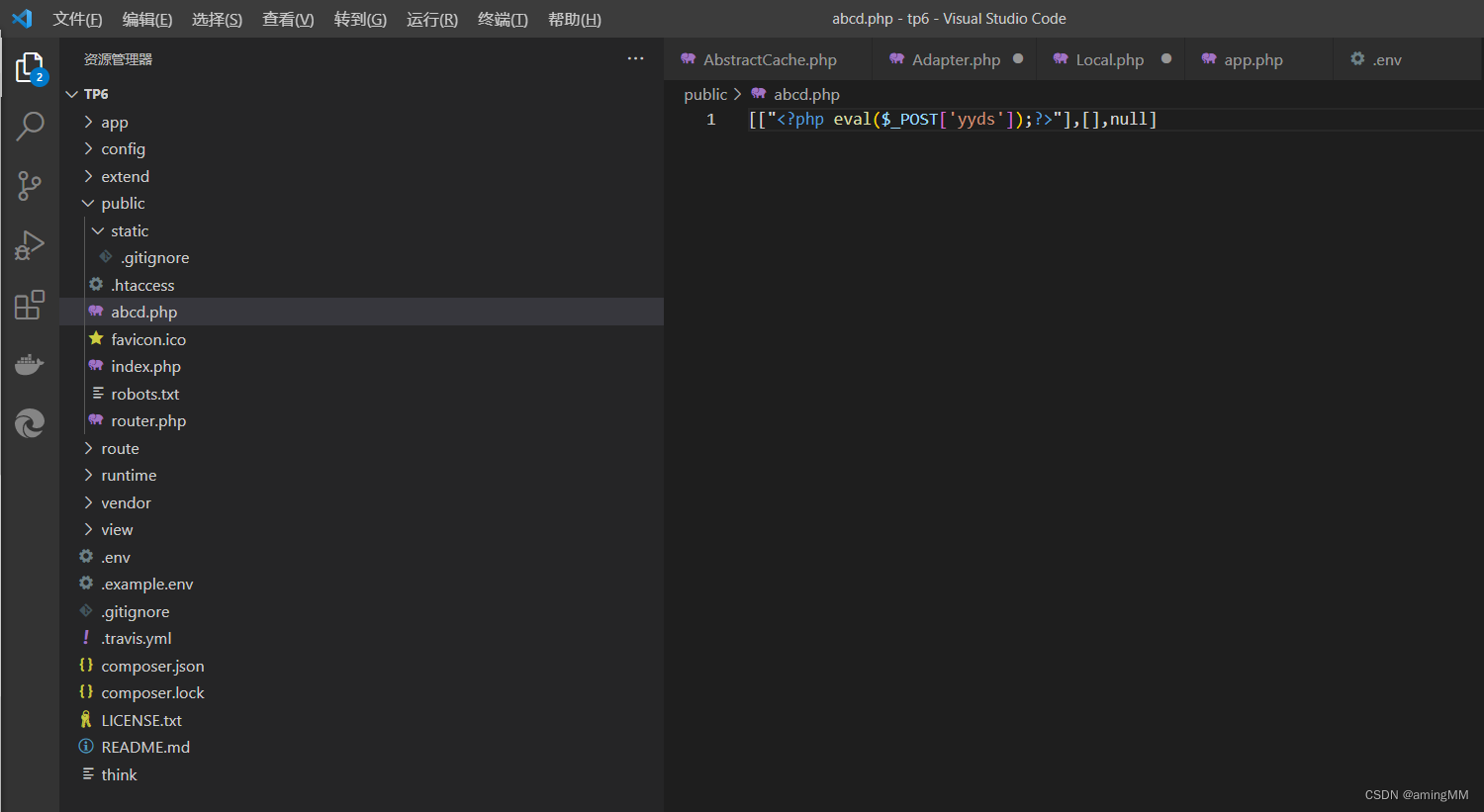Click the abcd.php breadcrumb segment
The image size is (1484, 812).
[x=806, y=94]
